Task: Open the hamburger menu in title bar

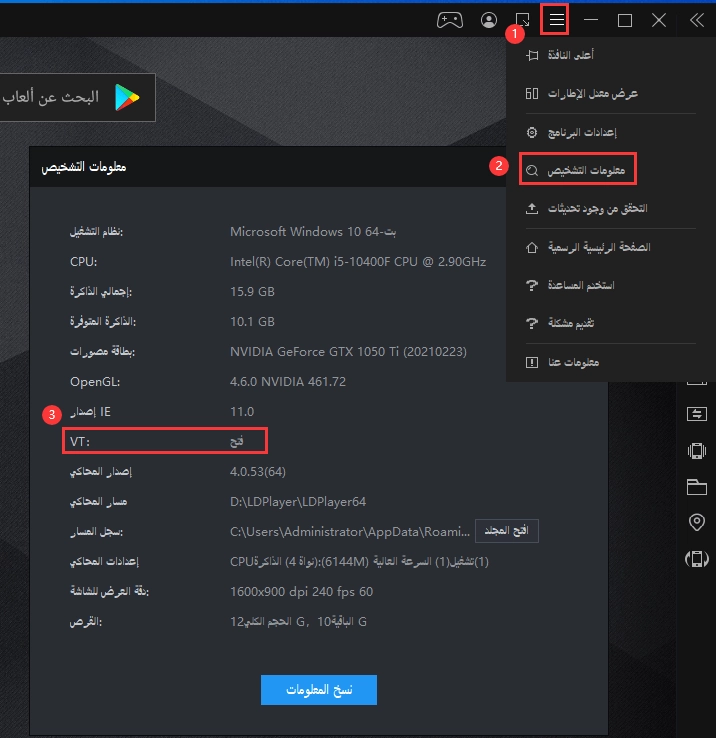Action: 556,20
